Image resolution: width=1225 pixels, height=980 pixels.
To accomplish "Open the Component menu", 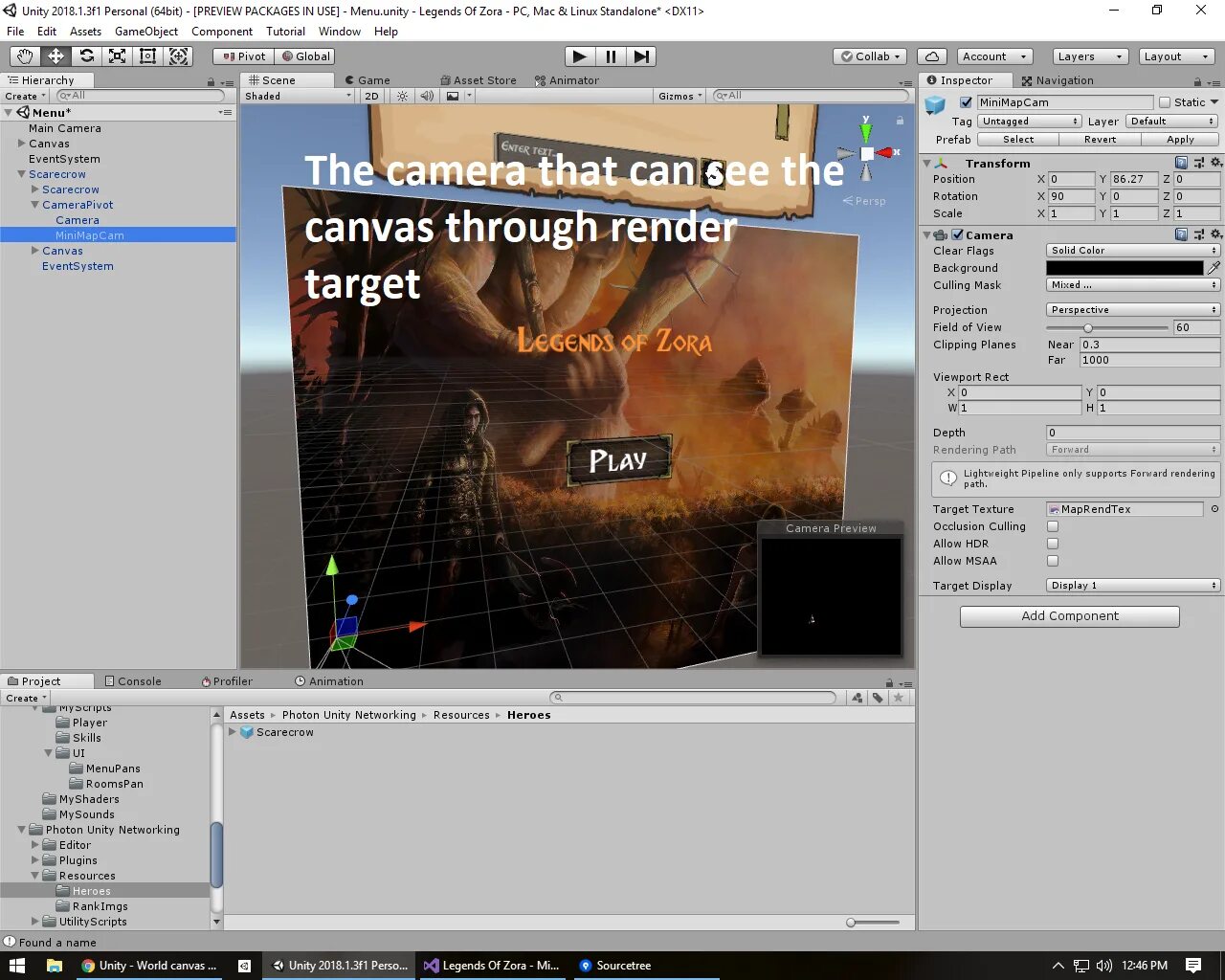I will [222, 32].
